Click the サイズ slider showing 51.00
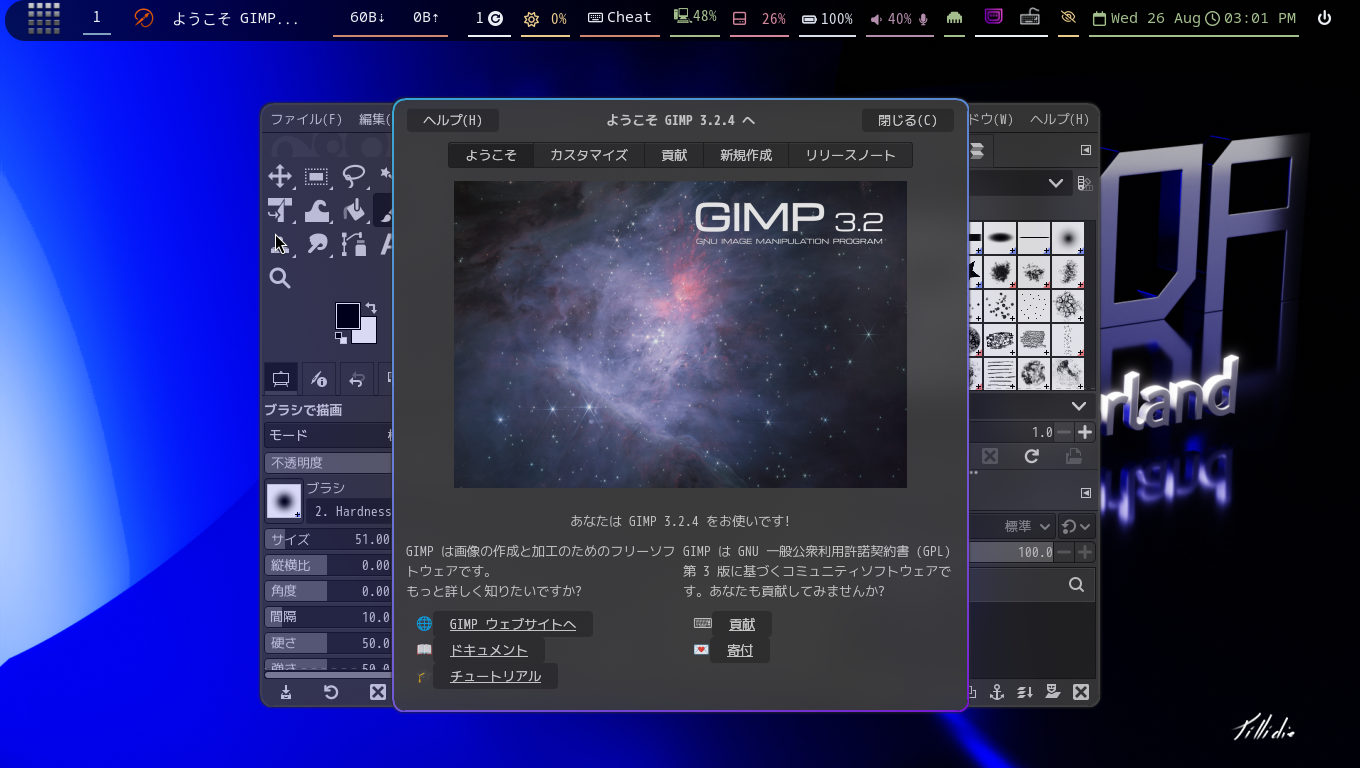The width and height of the screenshot is (1360, 768). point(329,539)
